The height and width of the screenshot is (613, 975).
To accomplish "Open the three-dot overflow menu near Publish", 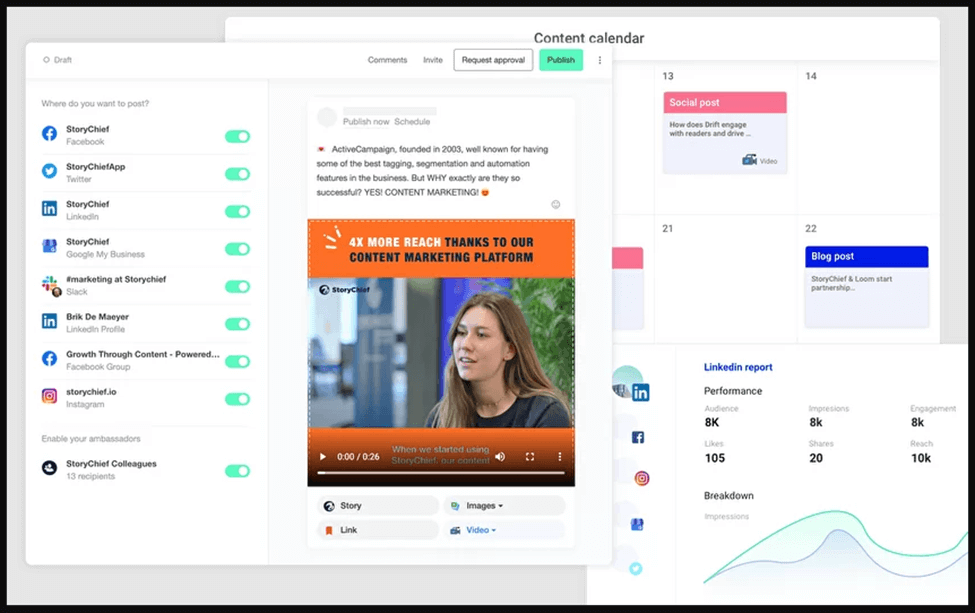I will pyautogui.click(x=598, y=60).
